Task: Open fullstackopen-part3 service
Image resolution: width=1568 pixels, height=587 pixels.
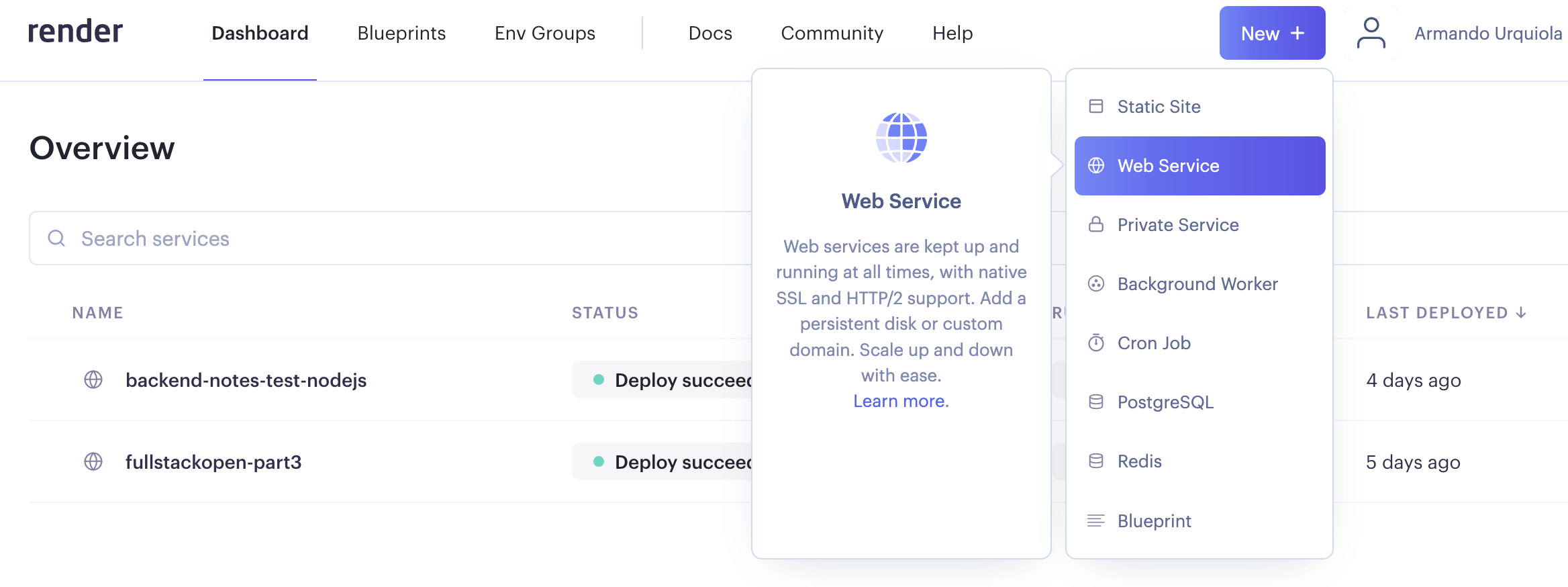Action: click(213, 462)
